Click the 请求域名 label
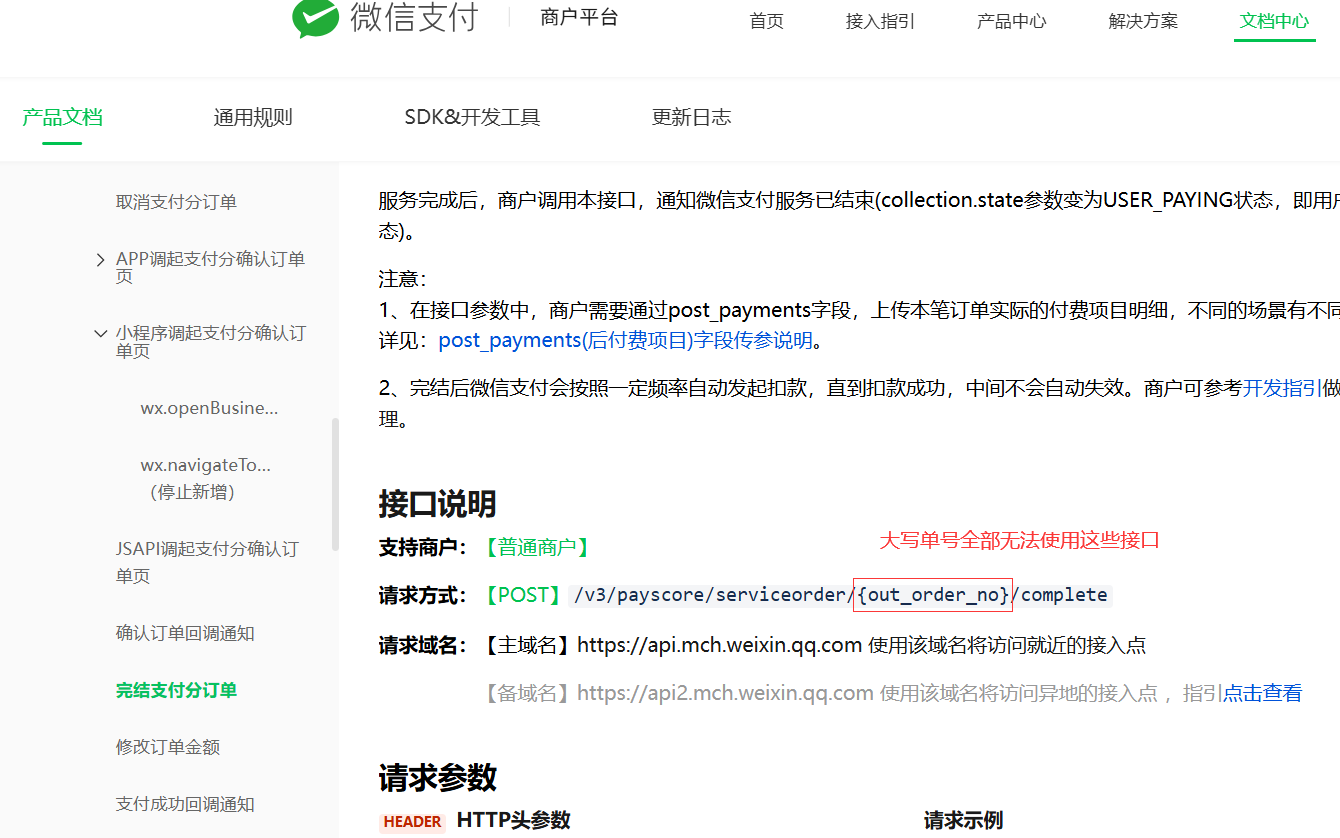 [x=422, y=645]
